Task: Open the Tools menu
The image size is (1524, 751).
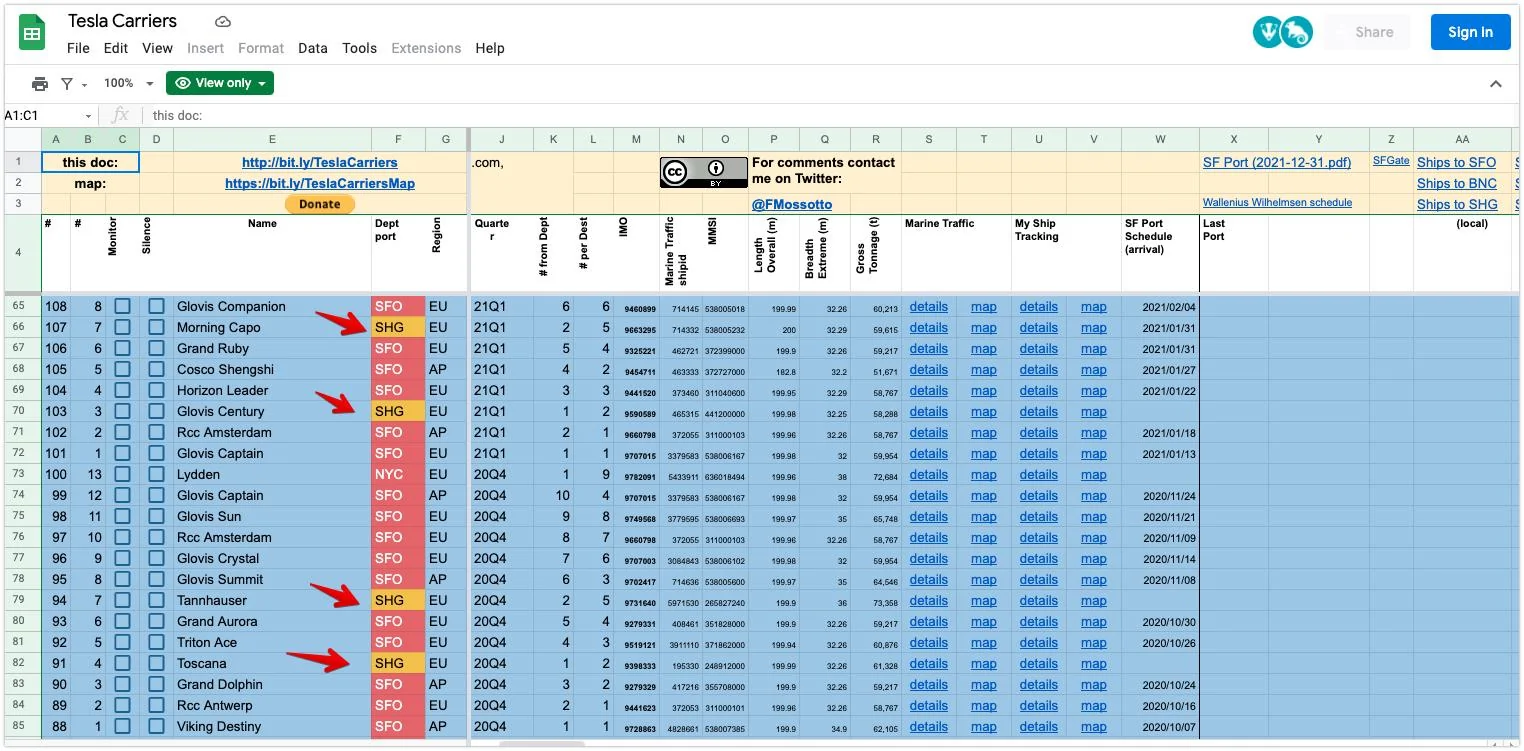Action: [x=360, y=48]
